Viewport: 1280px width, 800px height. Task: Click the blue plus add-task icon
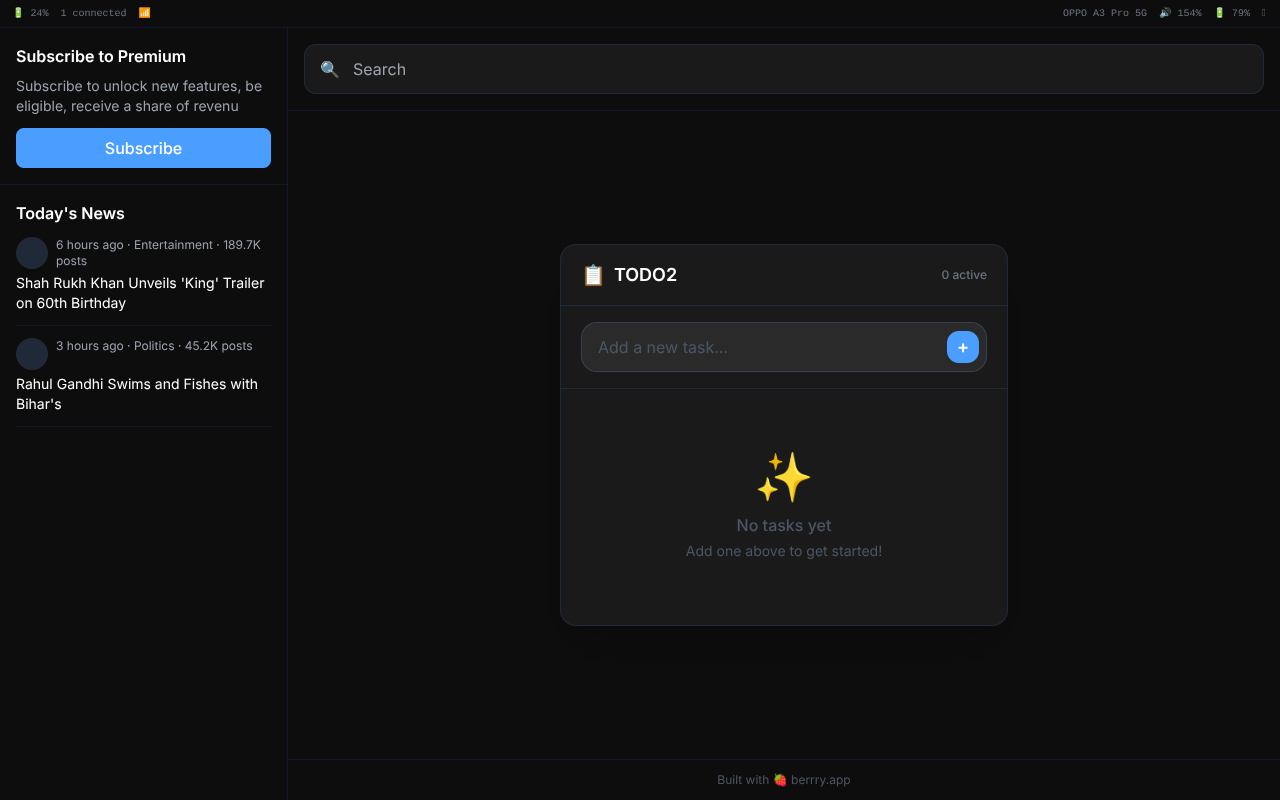click(962, 347)
